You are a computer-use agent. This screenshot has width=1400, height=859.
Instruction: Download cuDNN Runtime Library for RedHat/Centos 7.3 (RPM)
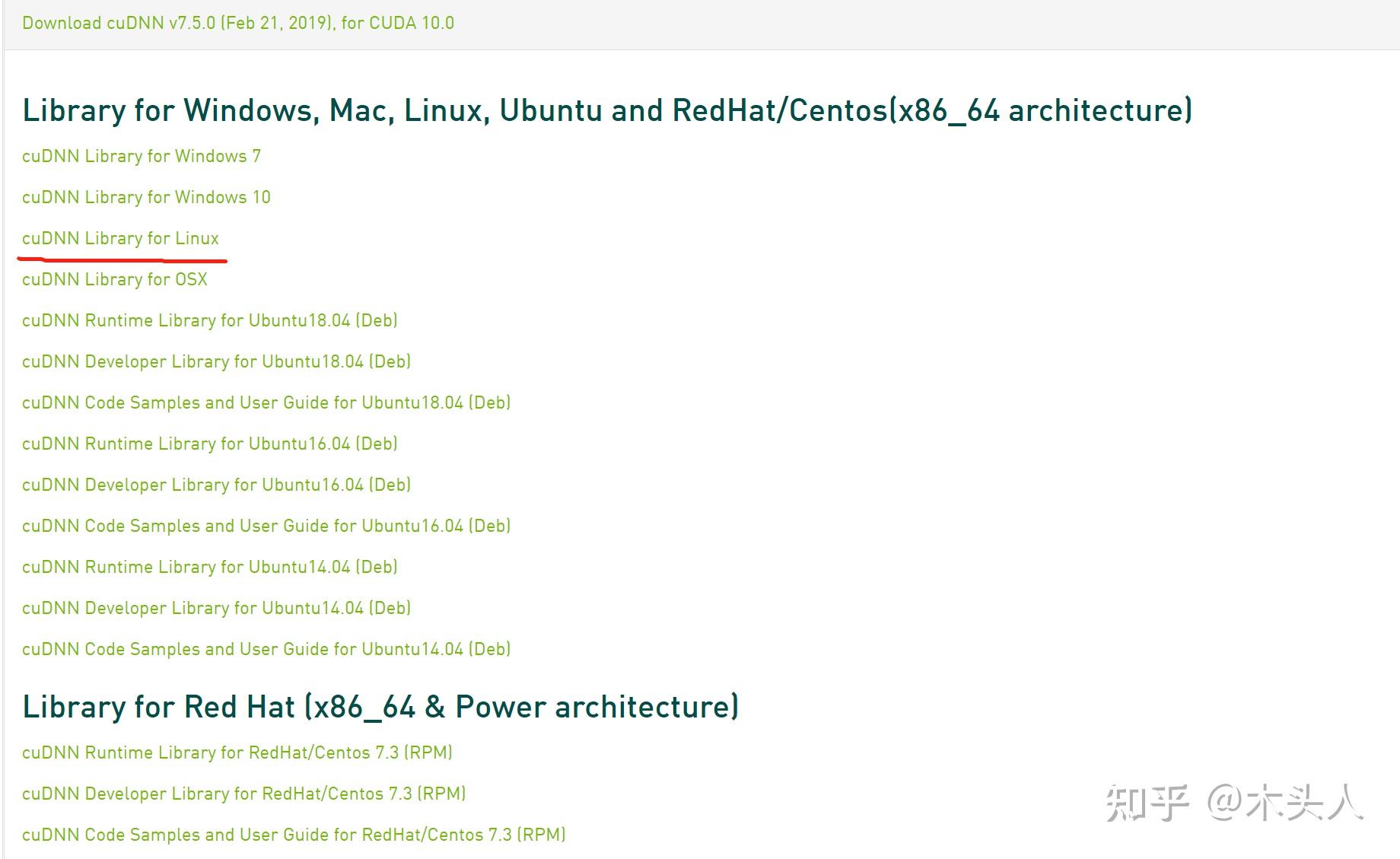pyautogui.click(x=237, y=752)
